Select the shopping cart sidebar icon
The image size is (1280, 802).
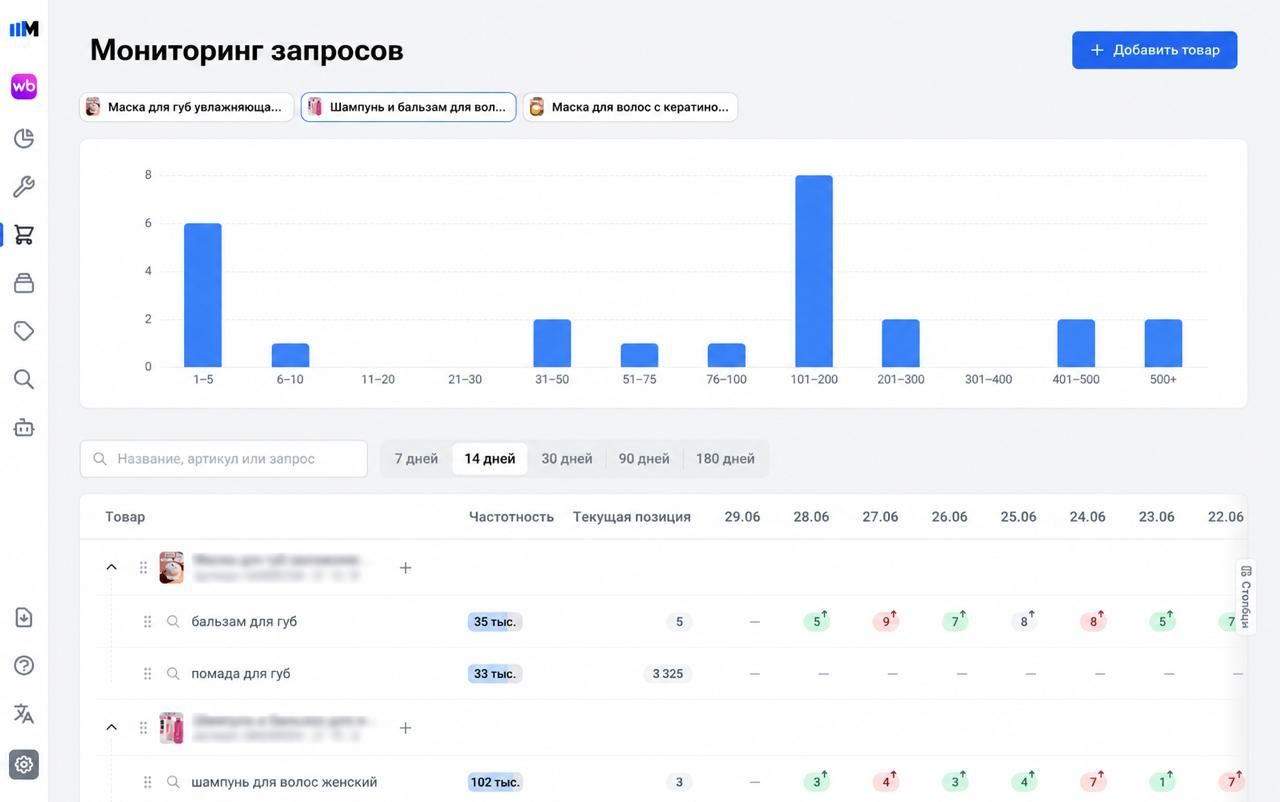pyautogui.click(x=24, y=235)
